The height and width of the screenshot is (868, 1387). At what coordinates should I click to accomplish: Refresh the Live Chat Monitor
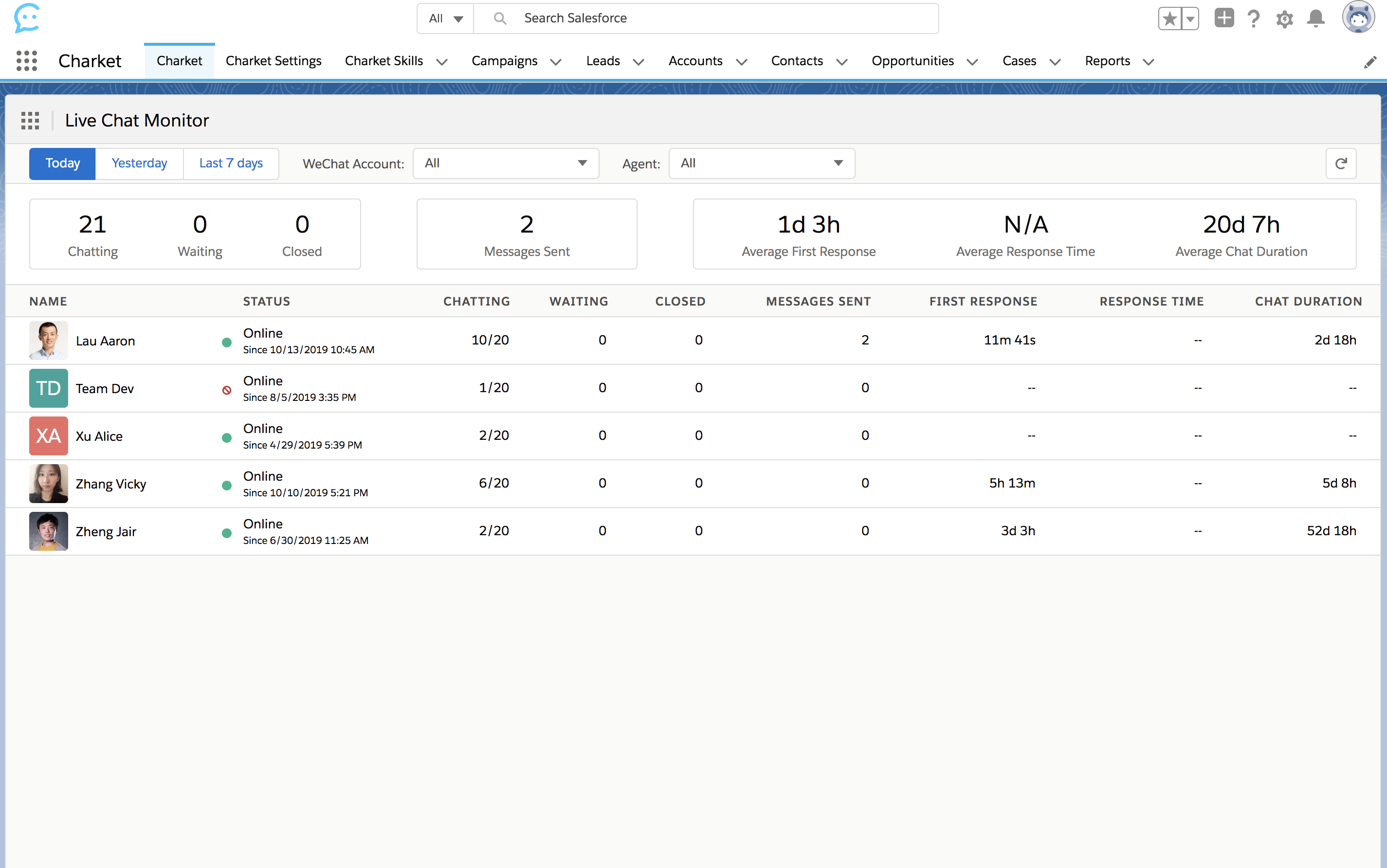point(1340,163)
